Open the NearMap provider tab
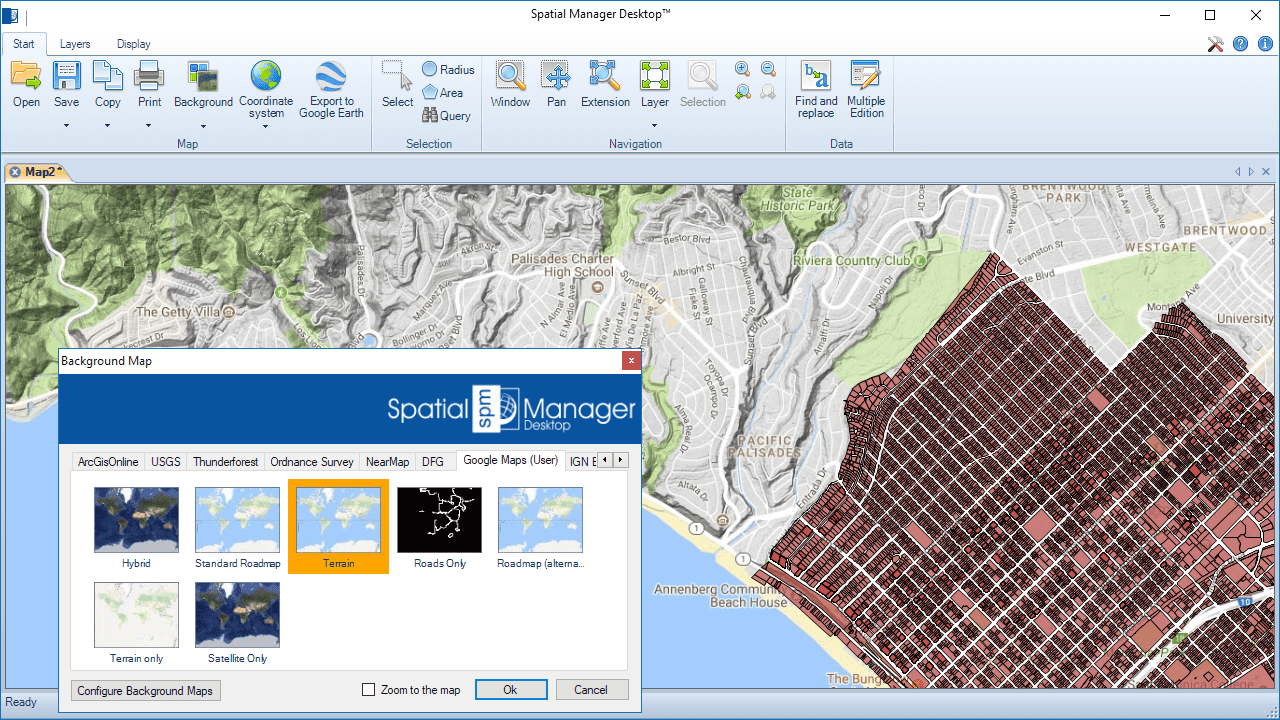 pyautogui.click(x=388, y=461)
